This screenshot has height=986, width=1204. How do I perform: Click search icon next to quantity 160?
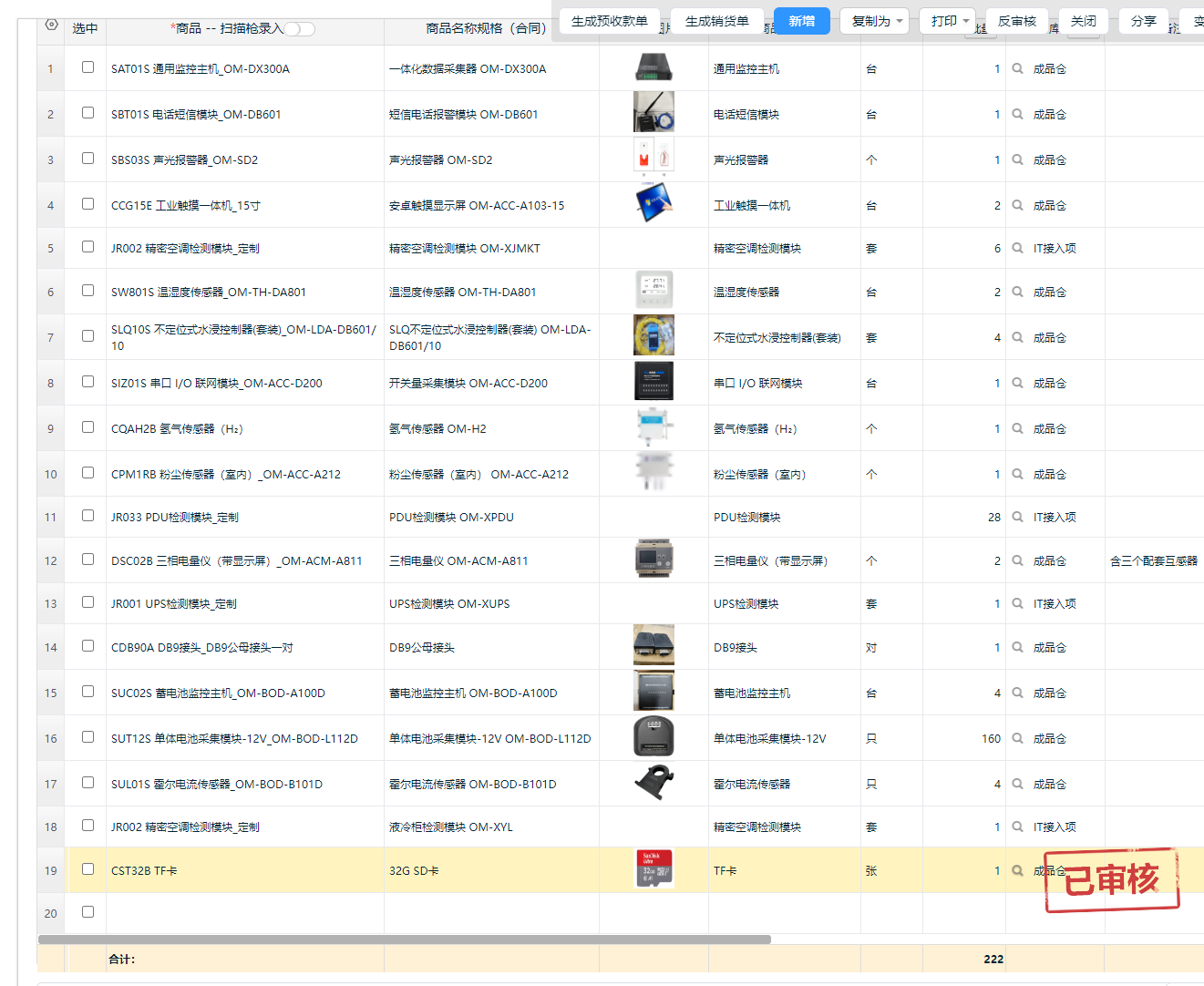(1017, 738)
